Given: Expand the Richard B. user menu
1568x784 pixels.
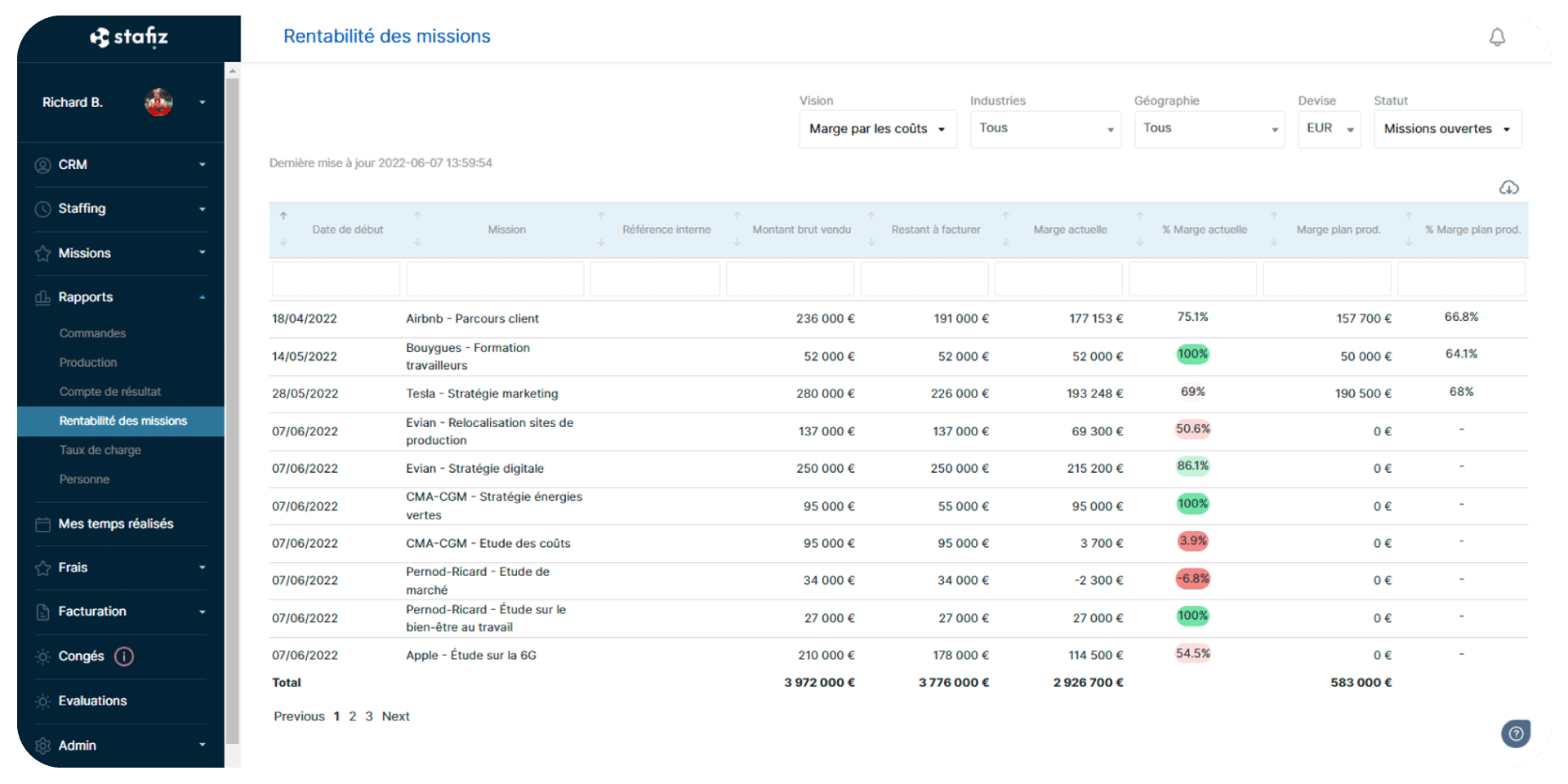Looking at the screenshot, I should click(203, 102).
